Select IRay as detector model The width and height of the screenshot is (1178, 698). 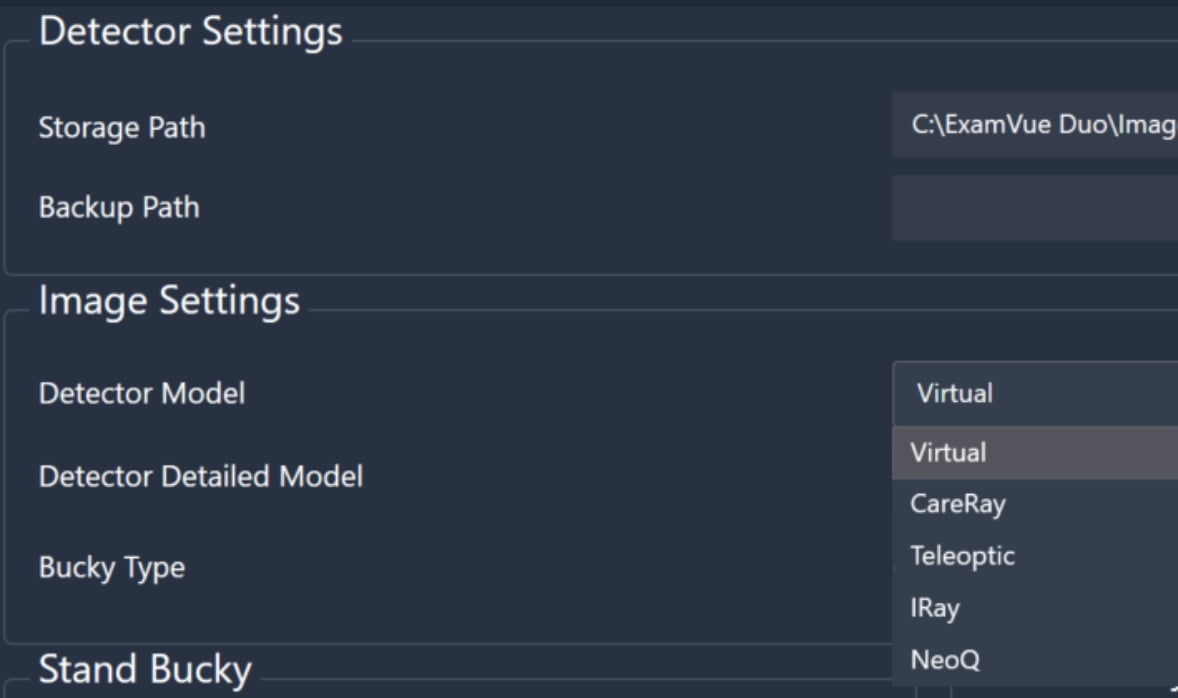1034,608
